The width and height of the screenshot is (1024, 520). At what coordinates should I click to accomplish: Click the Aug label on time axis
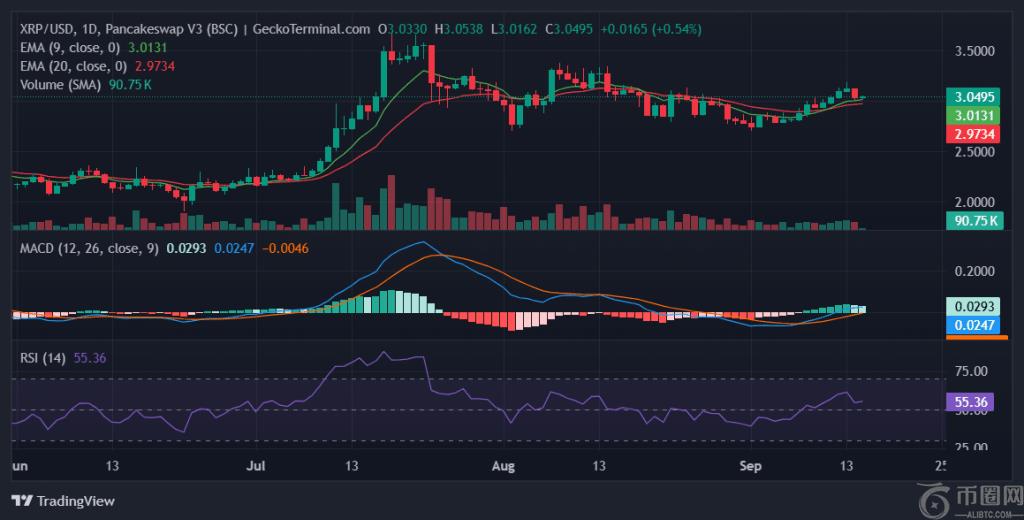[x=504, y=465]
